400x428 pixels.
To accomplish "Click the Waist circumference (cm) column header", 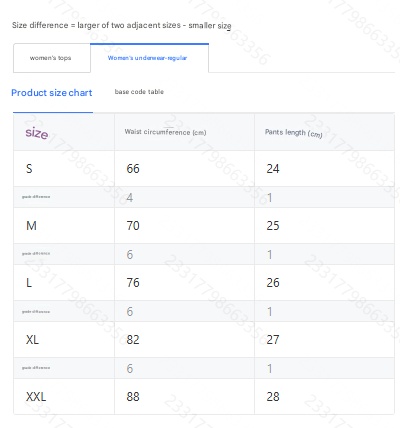I will pos(165,132).
